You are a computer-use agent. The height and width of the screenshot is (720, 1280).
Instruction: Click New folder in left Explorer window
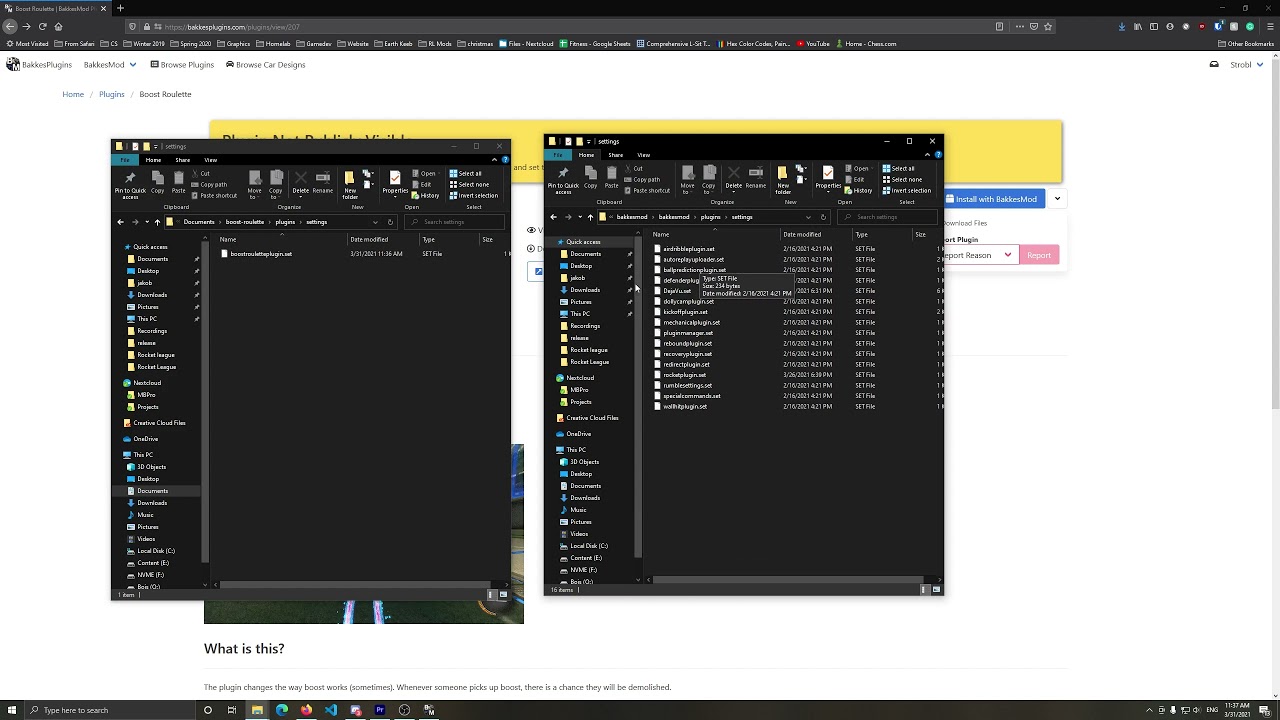(349, 185)
